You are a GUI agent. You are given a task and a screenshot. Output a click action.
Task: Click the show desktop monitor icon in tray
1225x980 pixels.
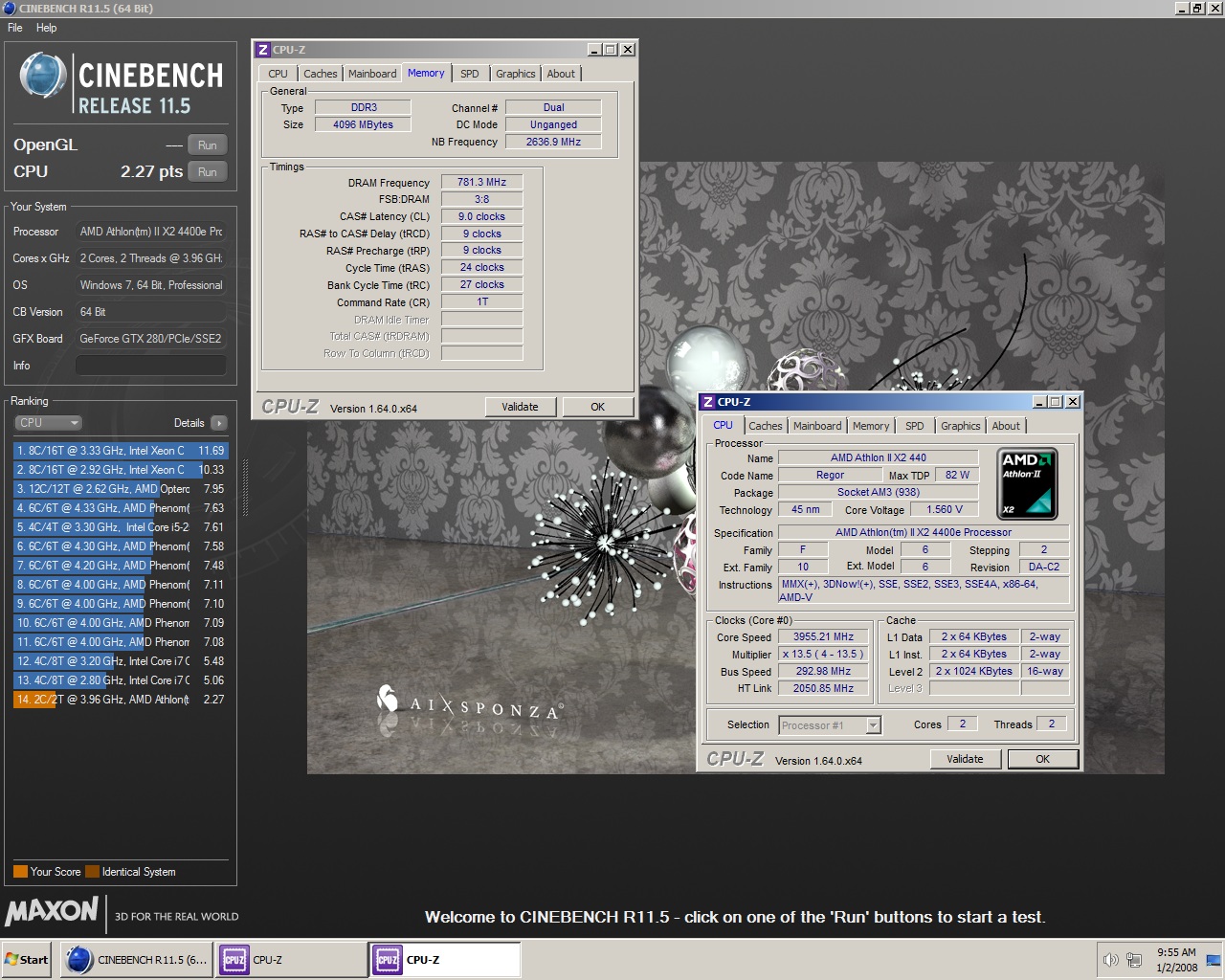pyautogui.click(x=1212, y=960)
